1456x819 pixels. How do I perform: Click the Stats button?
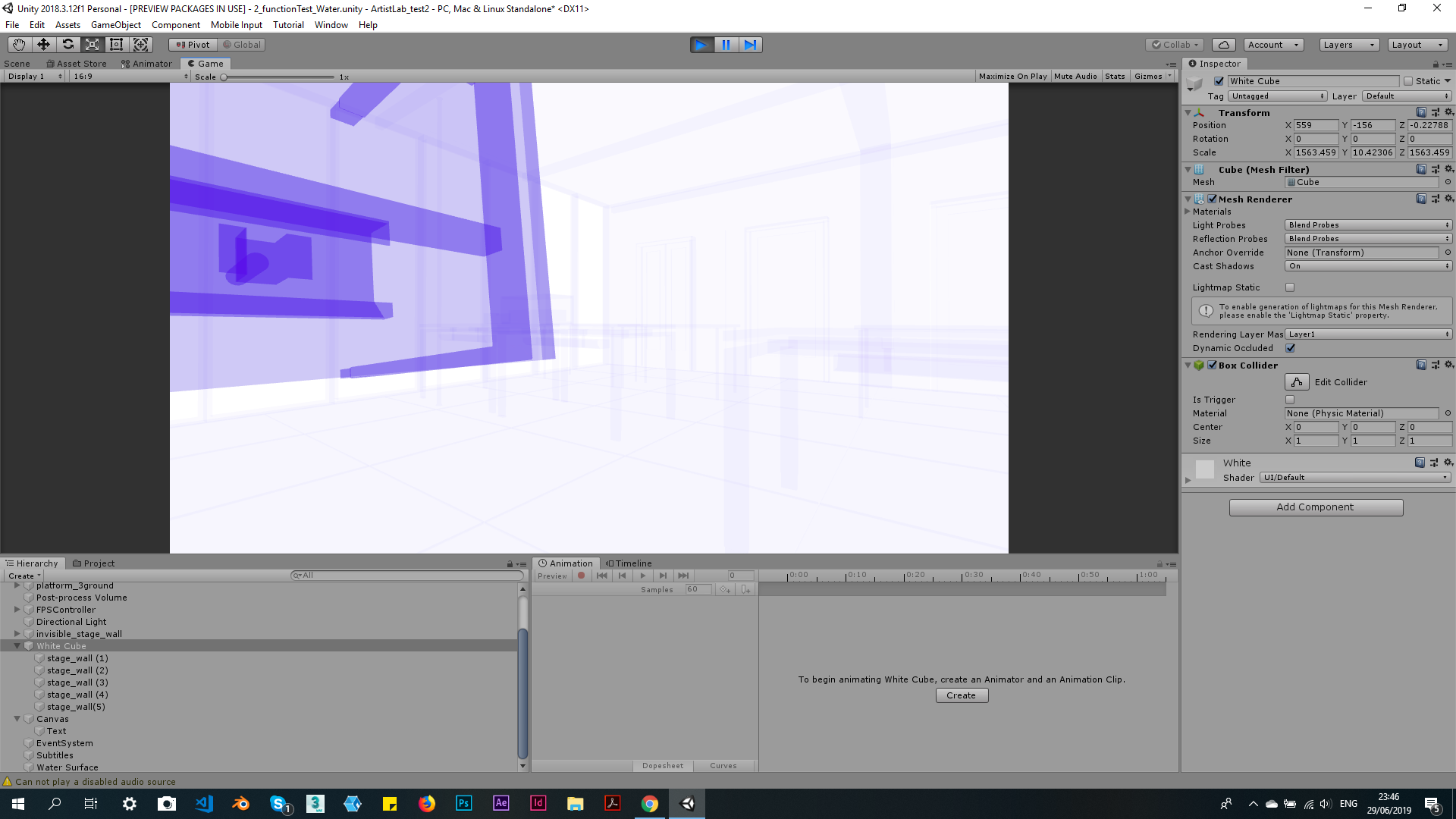pyautogui.click(x=1115, y=77)
